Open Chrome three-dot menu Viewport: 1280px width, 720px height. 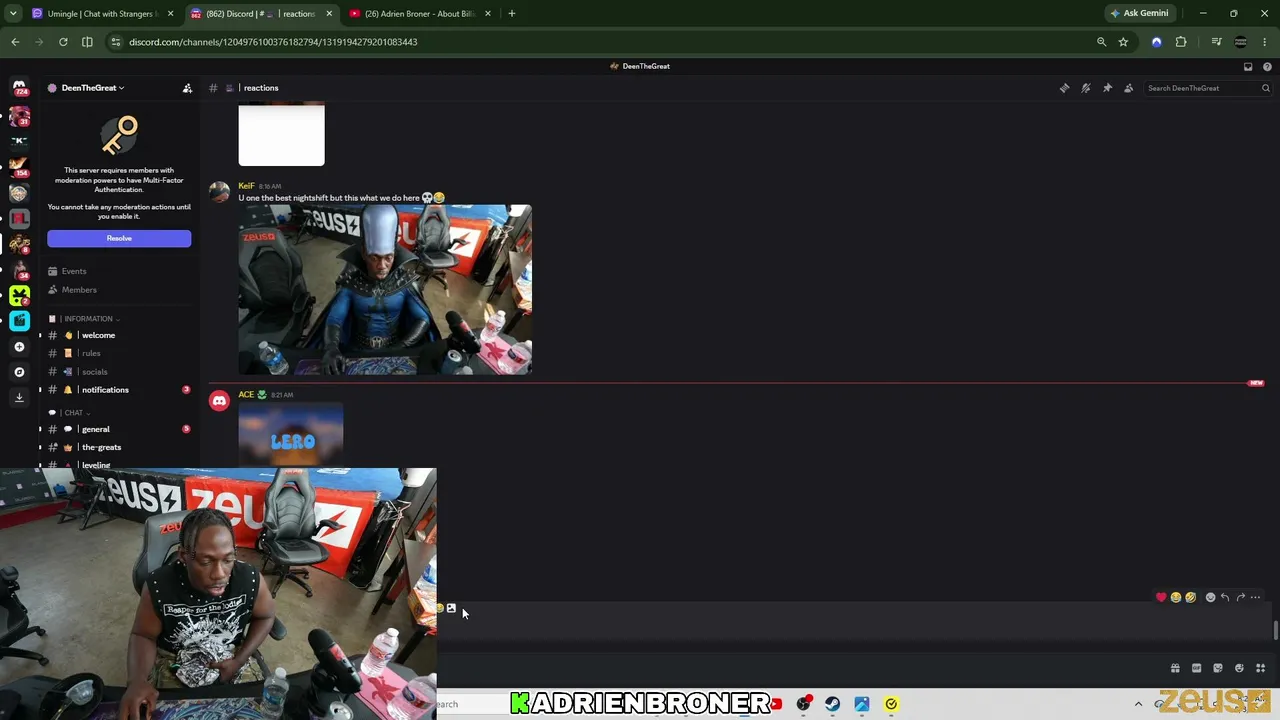[1265, 42]
